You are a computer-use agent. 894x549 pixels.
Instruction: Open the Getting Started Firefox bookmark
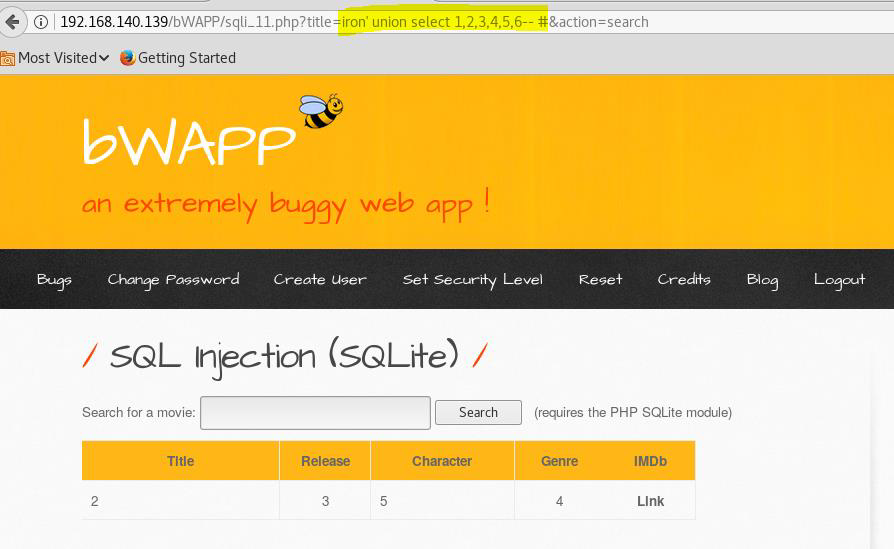[178, 58]
